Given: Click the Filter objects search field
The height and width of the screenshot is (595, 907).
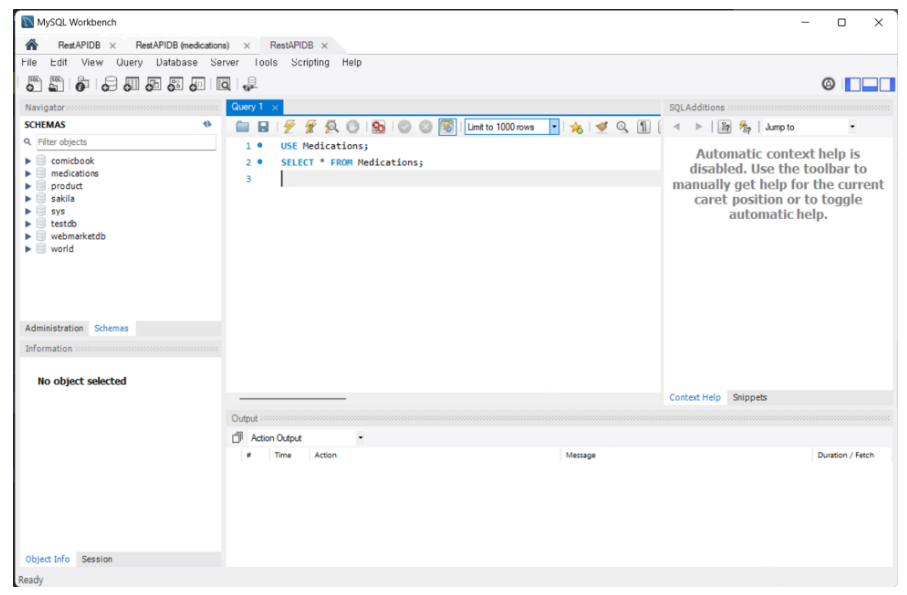Looking at the screenshot, I should [126, 142].
